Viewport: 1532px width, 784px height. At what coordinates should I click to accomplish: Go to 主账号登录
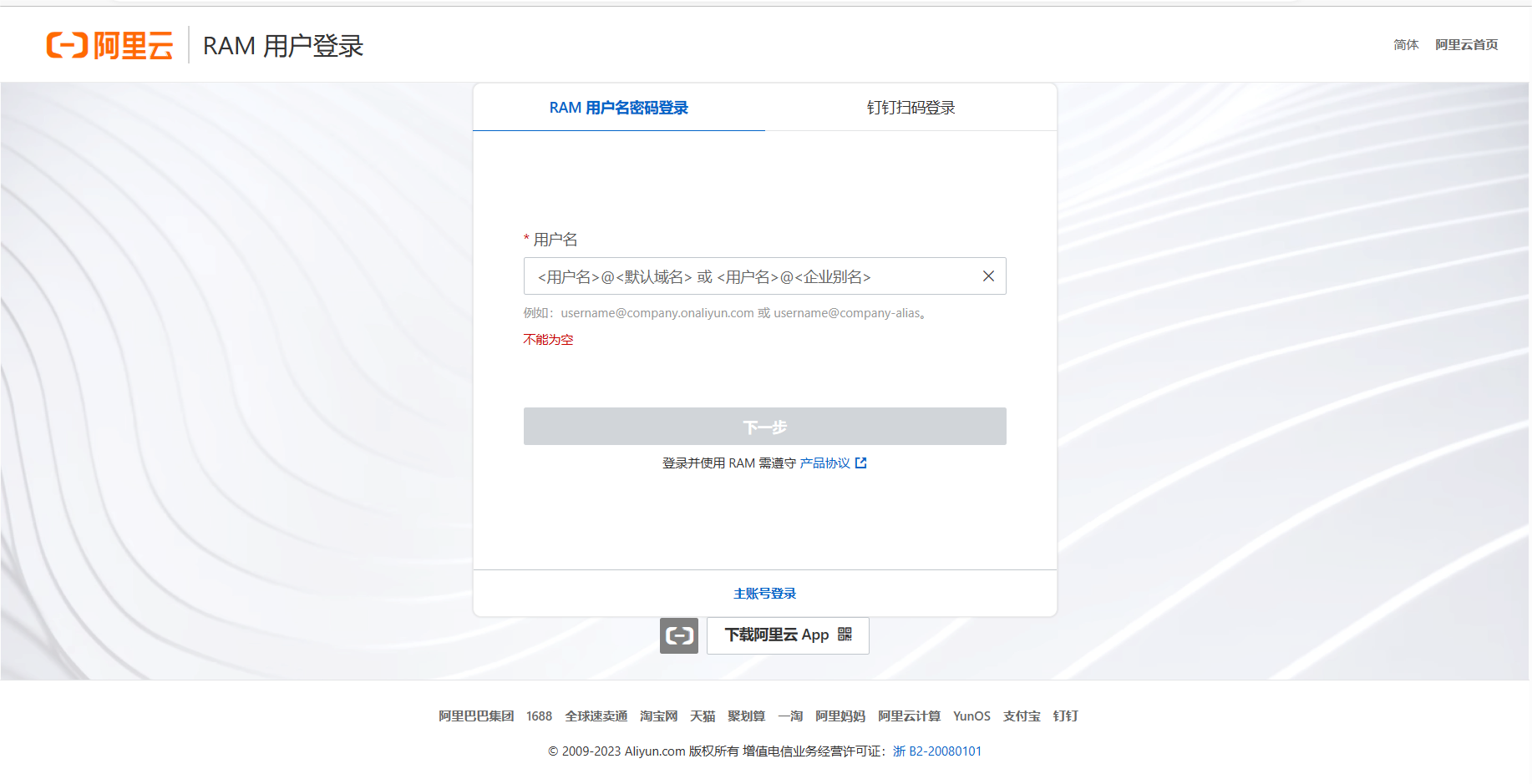click(765, 594)
